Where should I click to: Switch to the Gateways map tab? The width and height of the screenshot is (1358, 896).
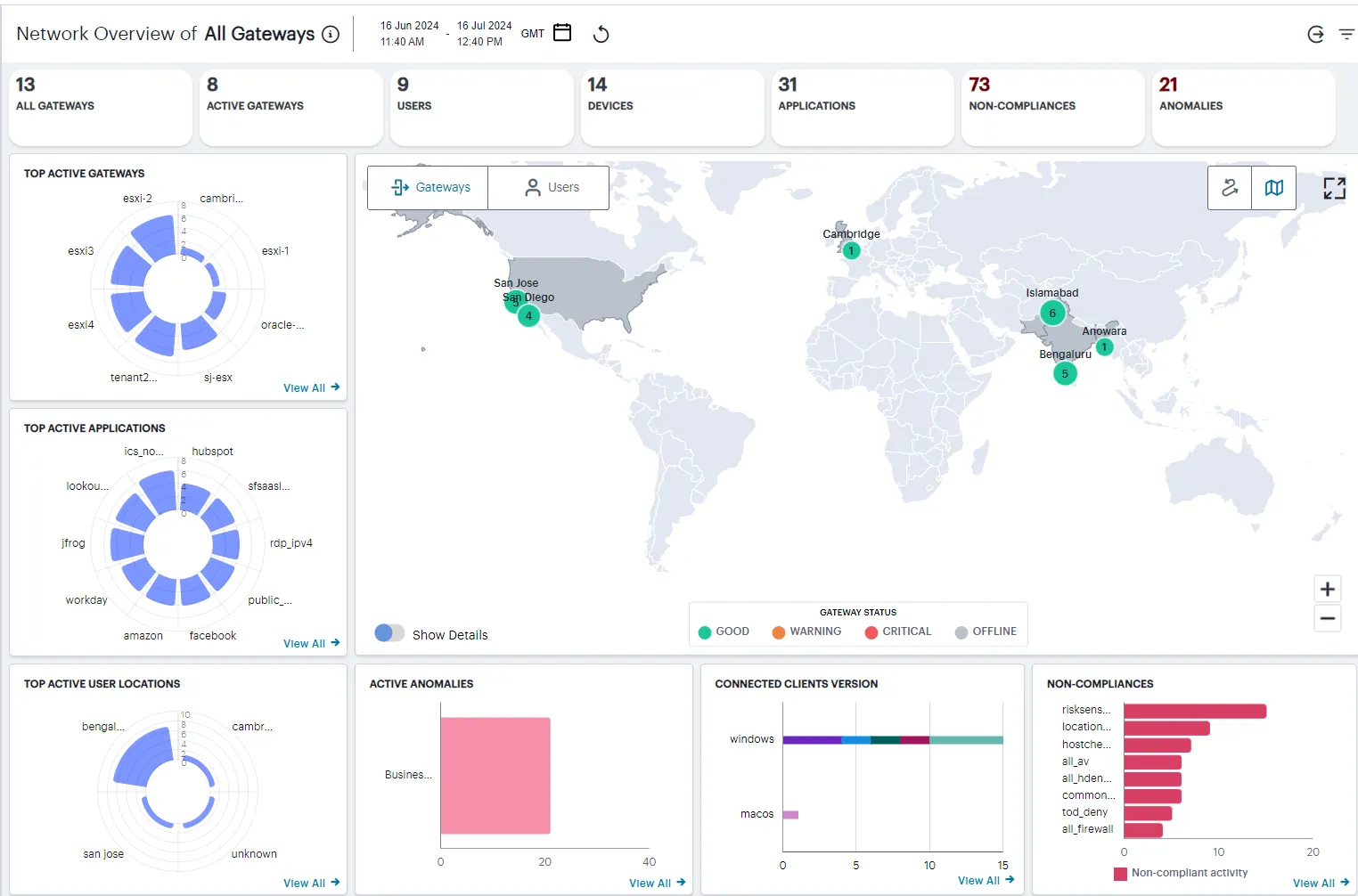click(x=428, y=188)
